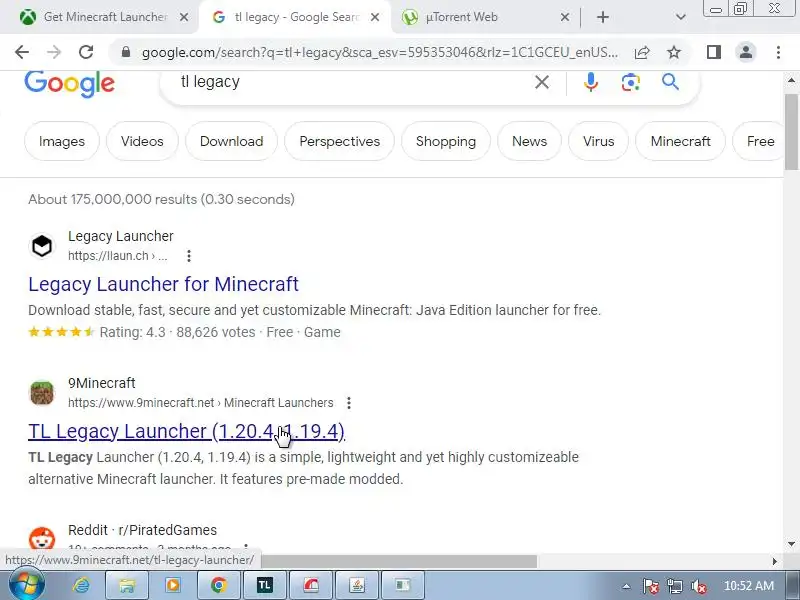800x600 pixels.
Task: Click the 10:52 AM taskbar clock
Action: click(748, 586)
